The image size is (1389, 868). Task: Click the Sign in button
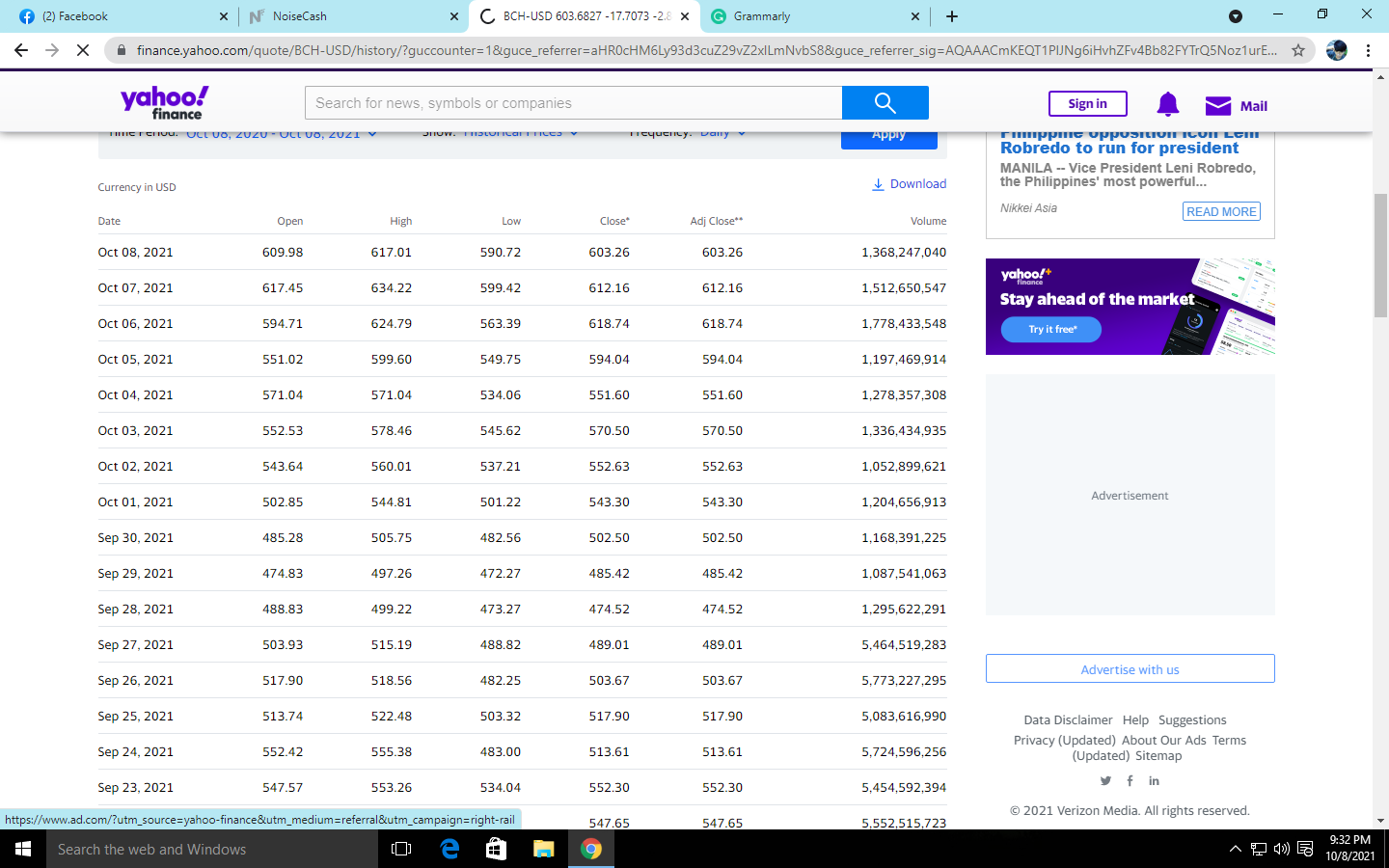[1087, 104]
